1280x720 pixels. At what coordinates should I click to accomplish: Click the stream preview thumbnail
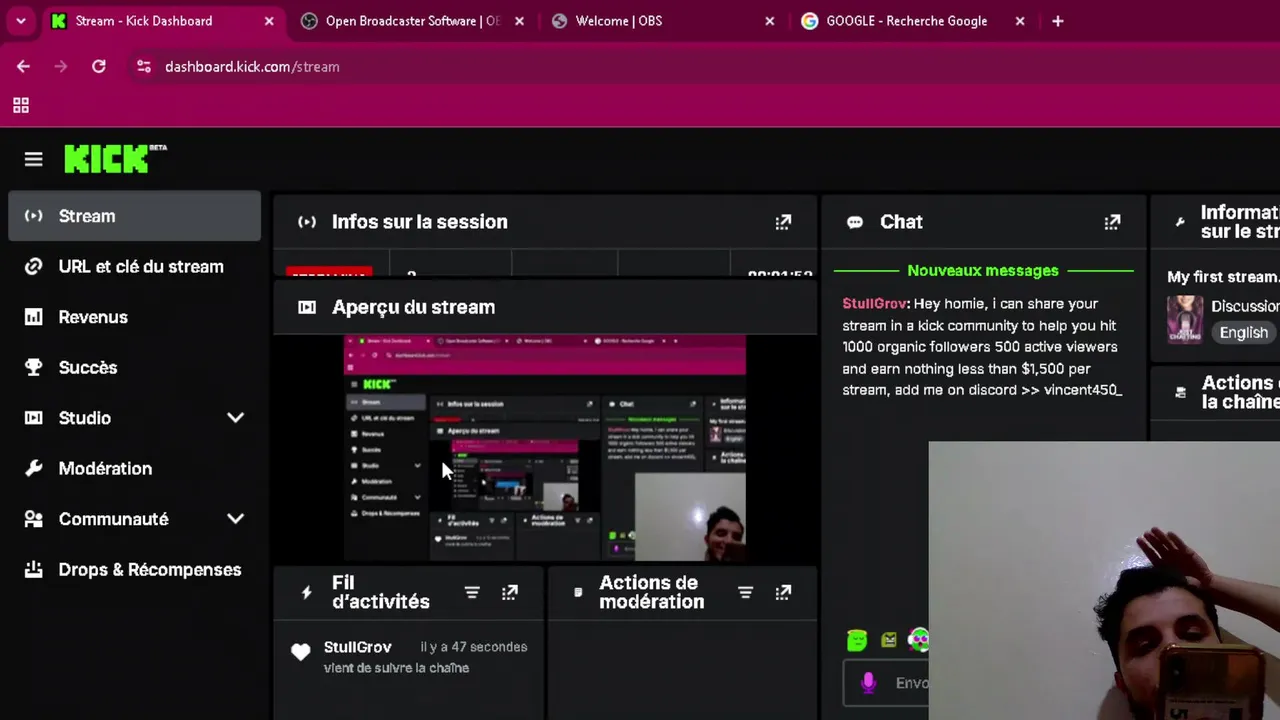click(545, 448)
